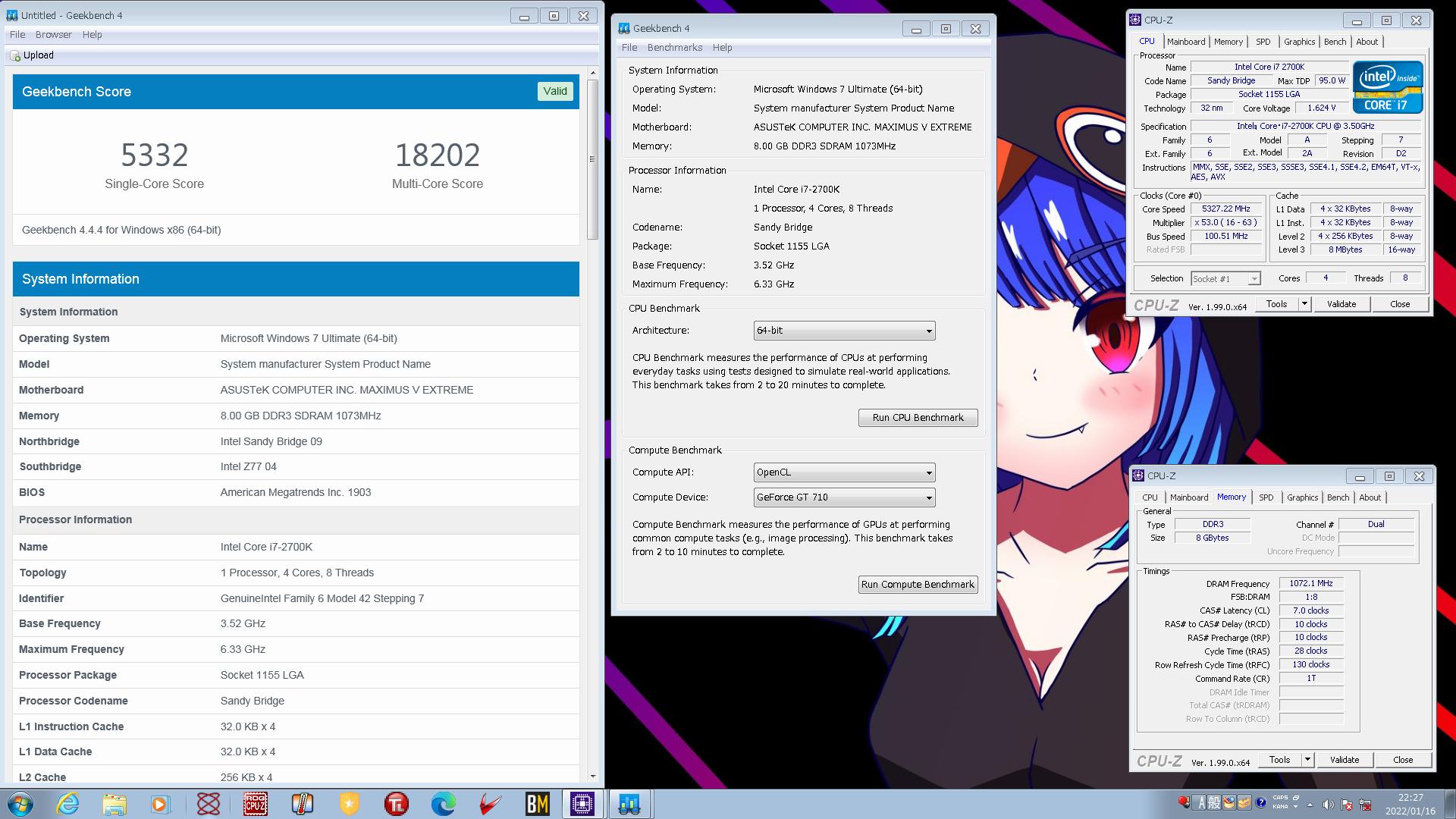The image size is (1456, 819).
Task: Click Validate in the upper CPU-Z window
Action: point(1341,304)
